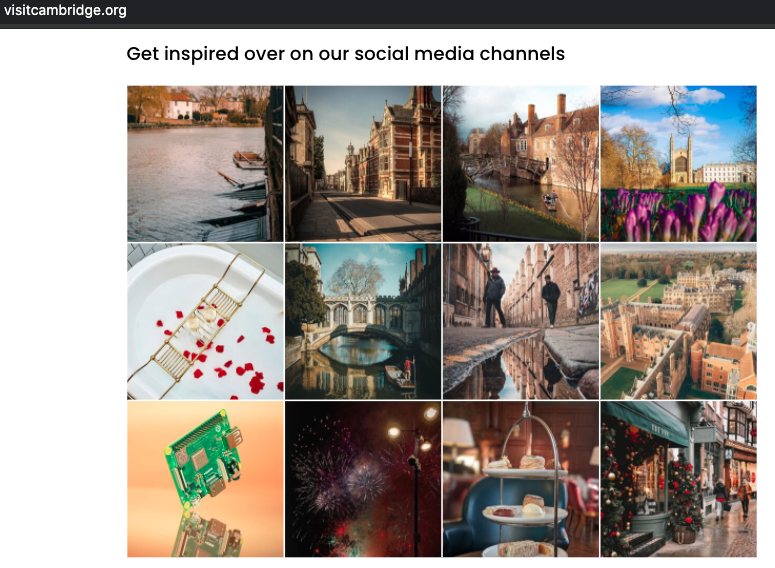775x568 pixels.
Task: Click the visitcambridge.org address text
Action: click(x=65, y=10)
